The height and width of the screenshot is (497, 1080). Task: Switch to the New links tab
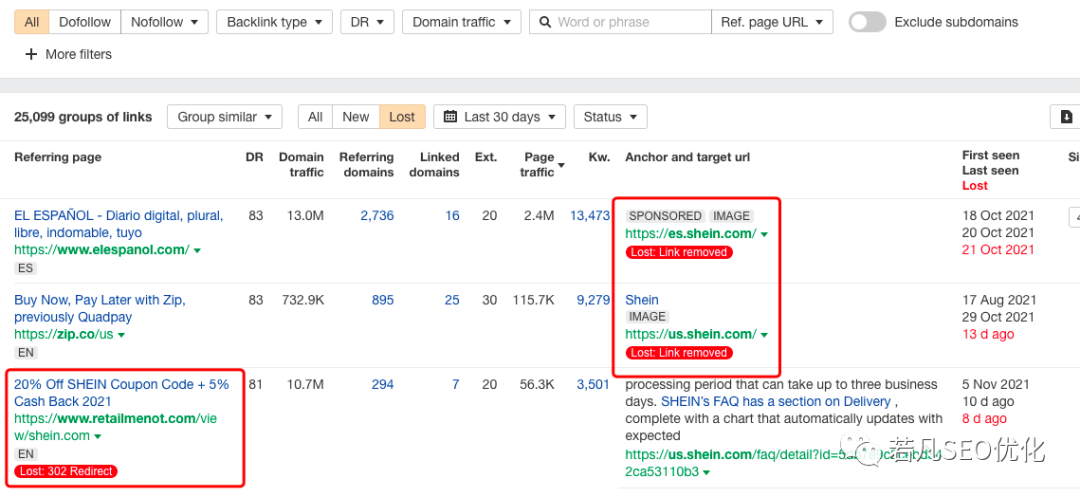[x=355, y=117]
